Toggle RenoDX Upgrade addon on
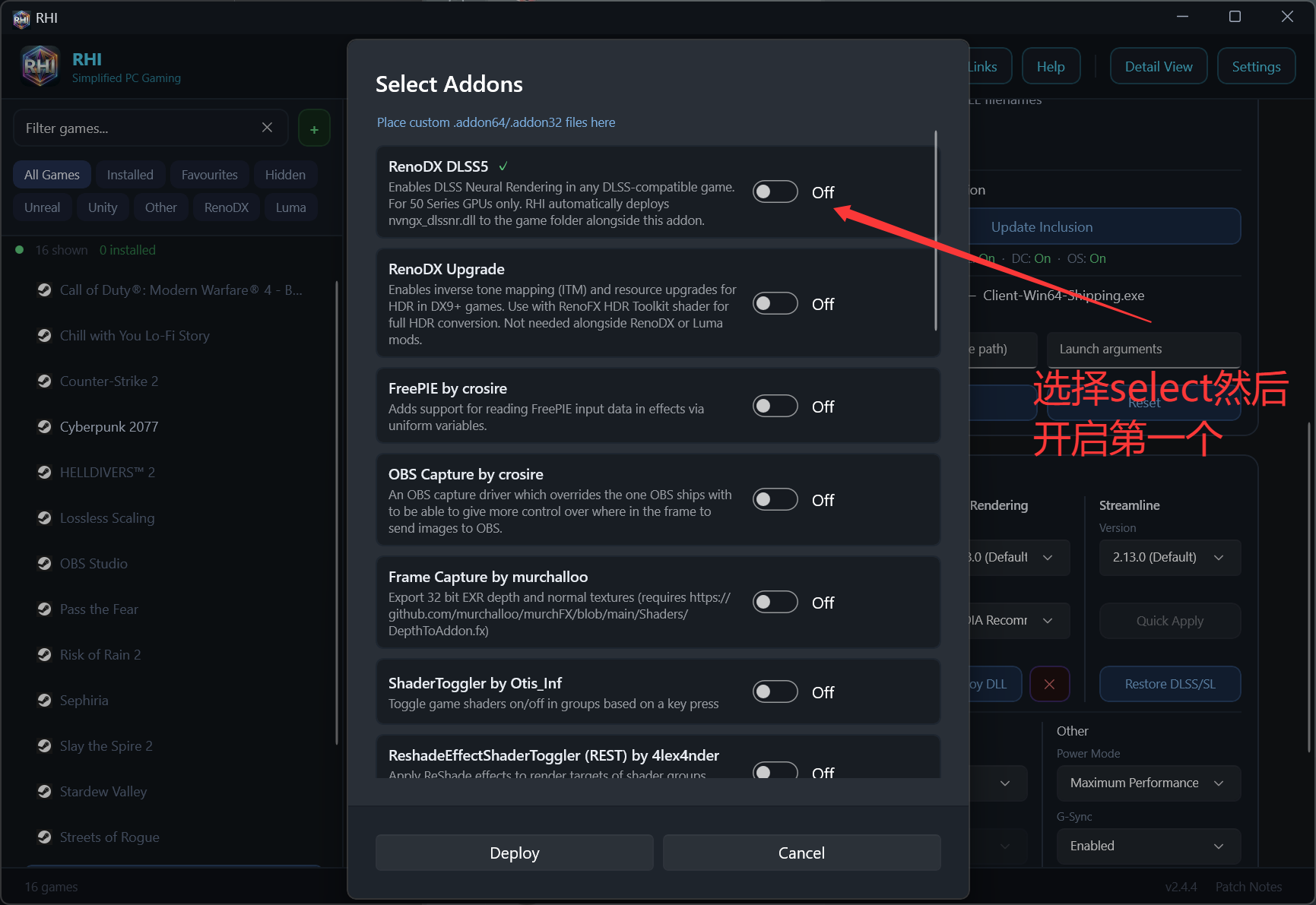 pos(775,304)
